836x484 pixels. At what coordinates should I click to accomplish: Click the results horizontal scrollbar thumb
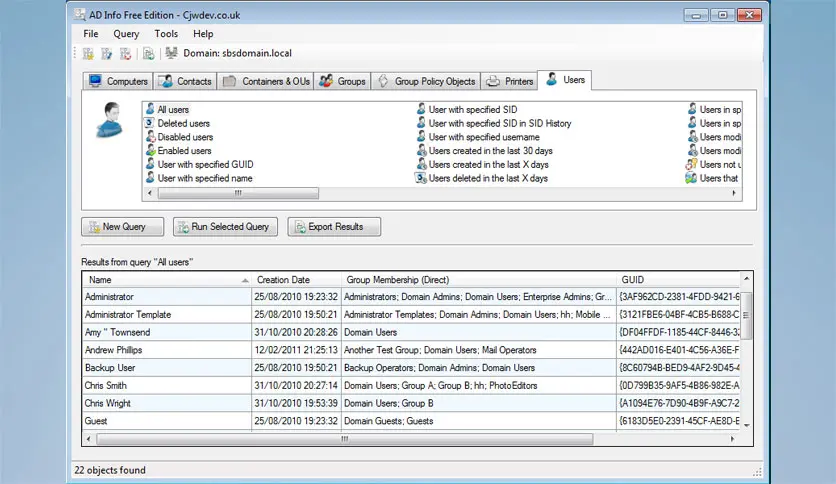[x=344, y=439]
